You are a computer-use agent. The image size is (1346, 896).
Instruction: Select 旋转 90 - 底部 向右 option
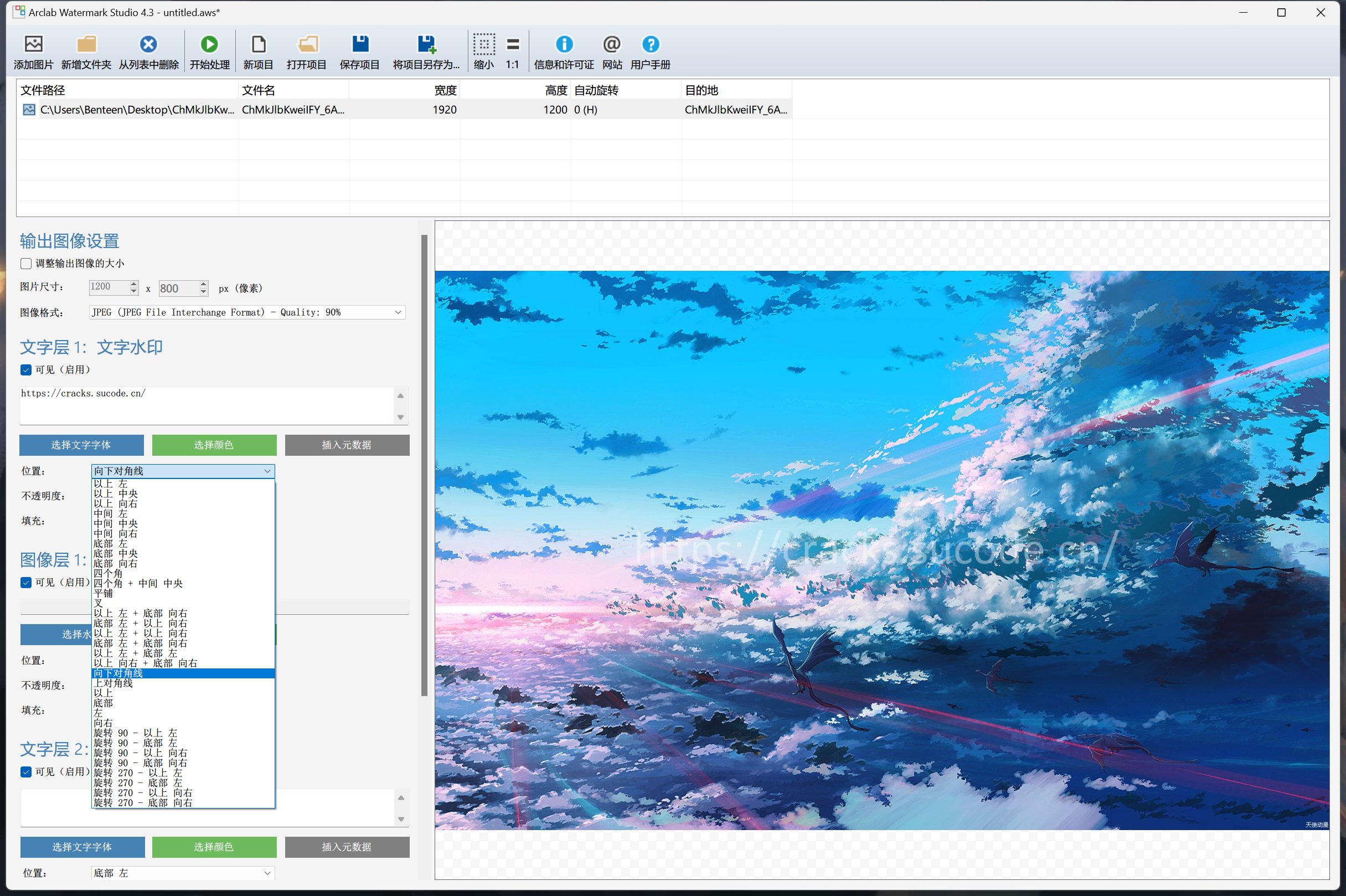[x=183, y=763]
